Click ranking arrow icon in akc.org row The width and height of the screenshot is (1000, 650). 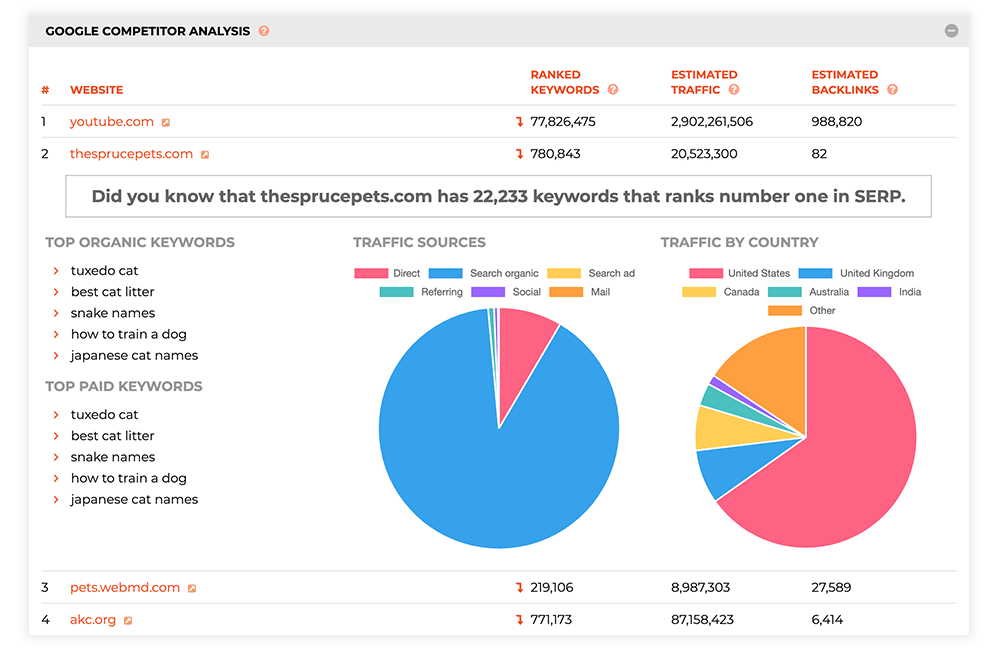(x=519, y=619)
